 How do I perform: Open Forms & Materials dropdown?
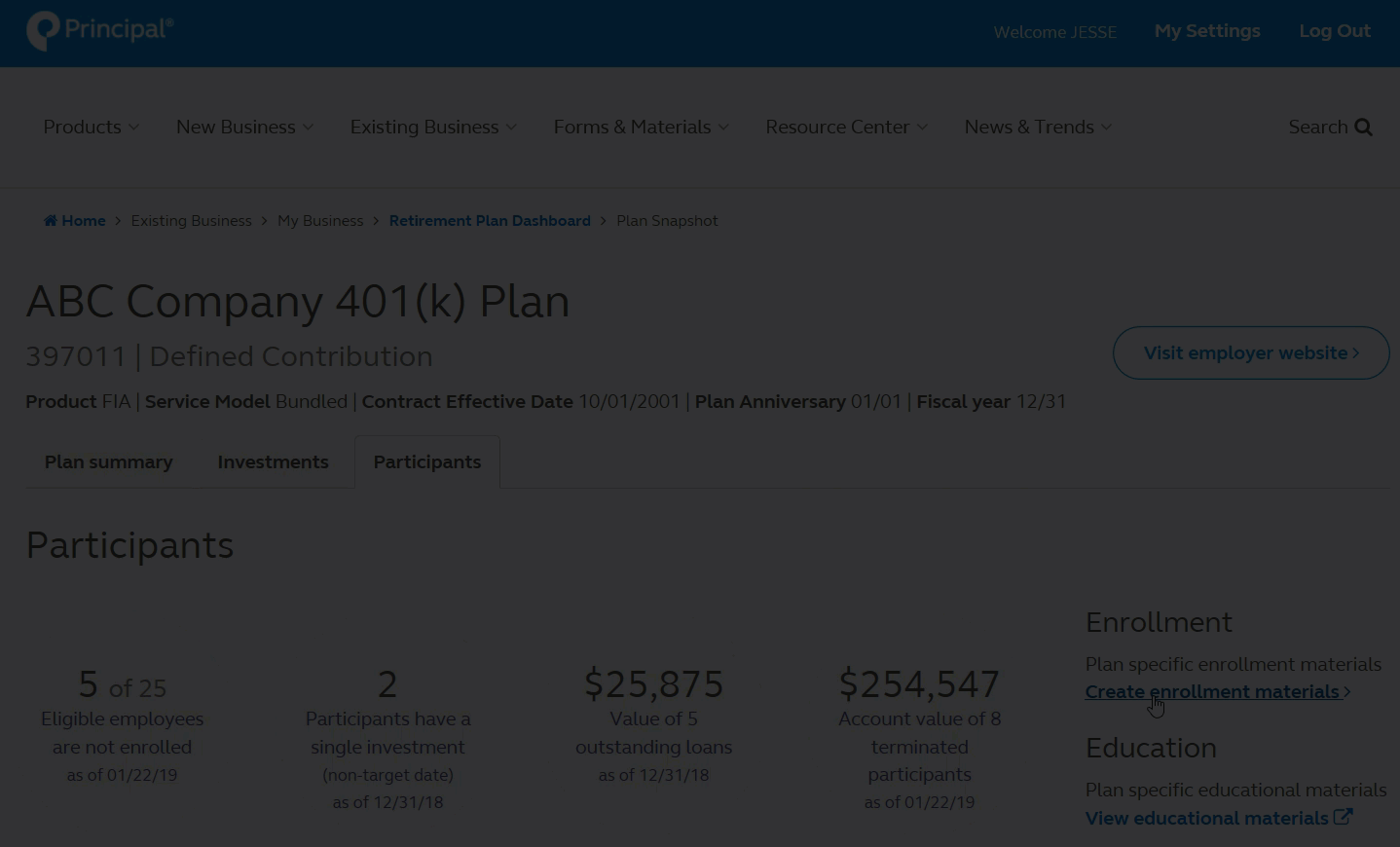click(641, 128)
